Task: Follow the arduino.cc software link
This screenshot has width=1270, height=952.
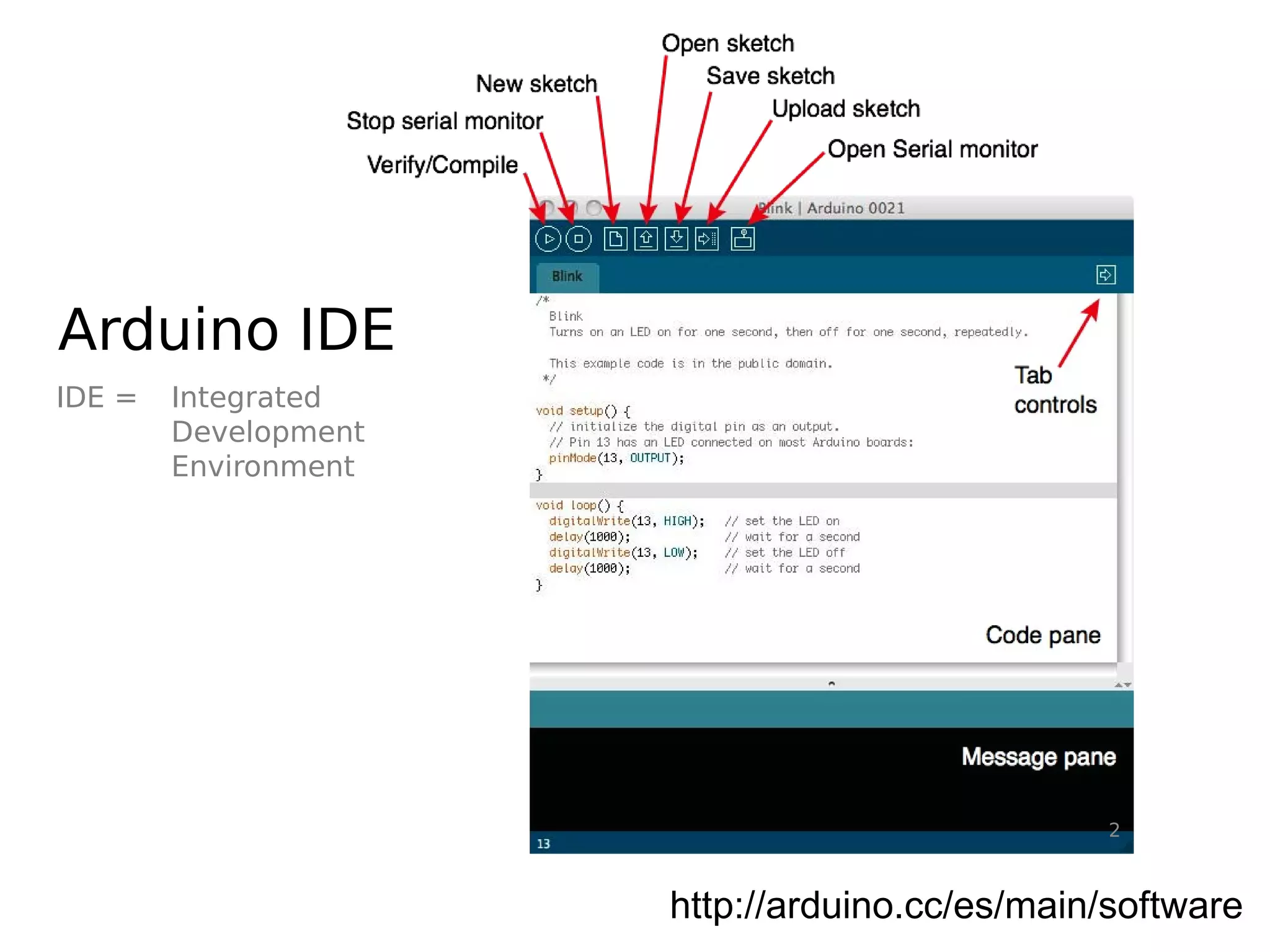Action: click(956, 905)
